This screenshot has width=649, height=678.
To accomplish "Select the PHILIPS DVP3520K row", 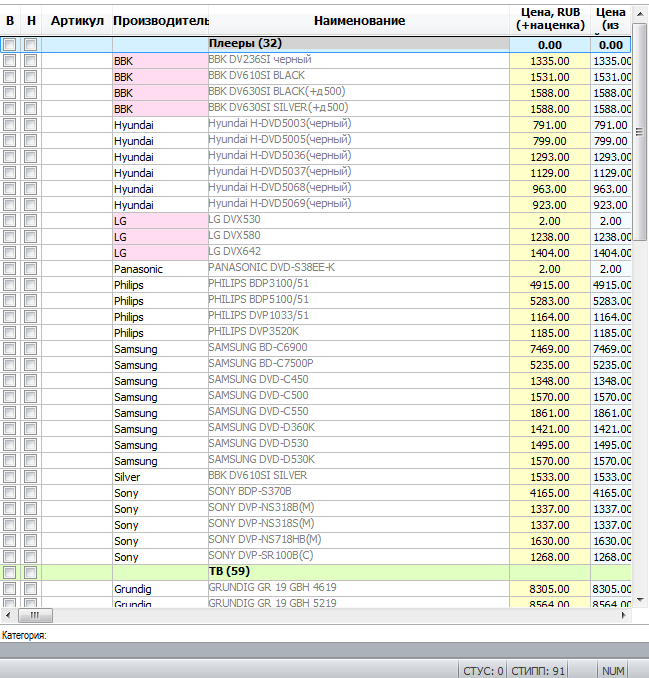I will [315, 333].
